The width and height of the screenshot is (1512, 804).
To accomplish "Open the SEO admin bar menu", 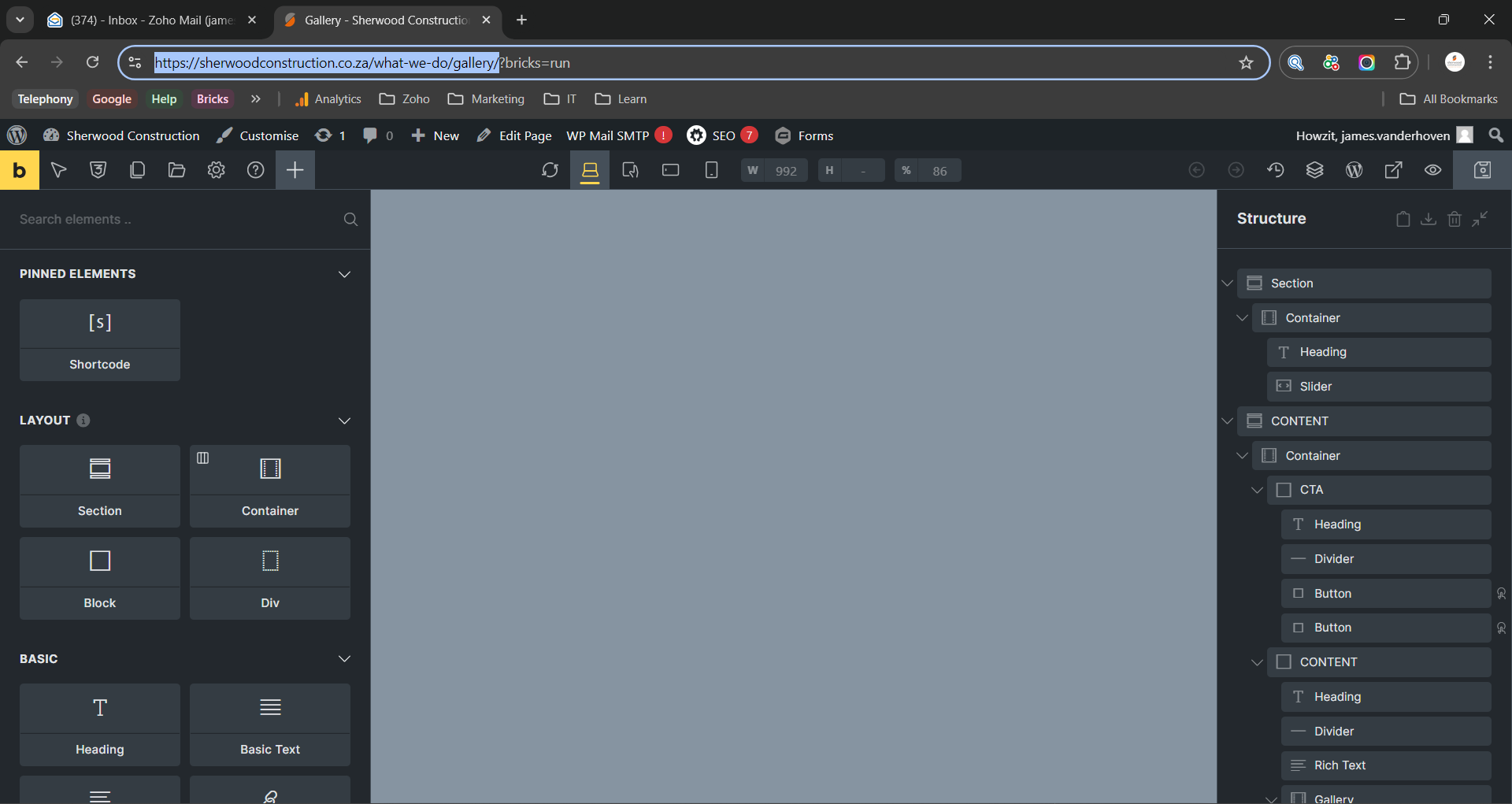I will 722,135.
